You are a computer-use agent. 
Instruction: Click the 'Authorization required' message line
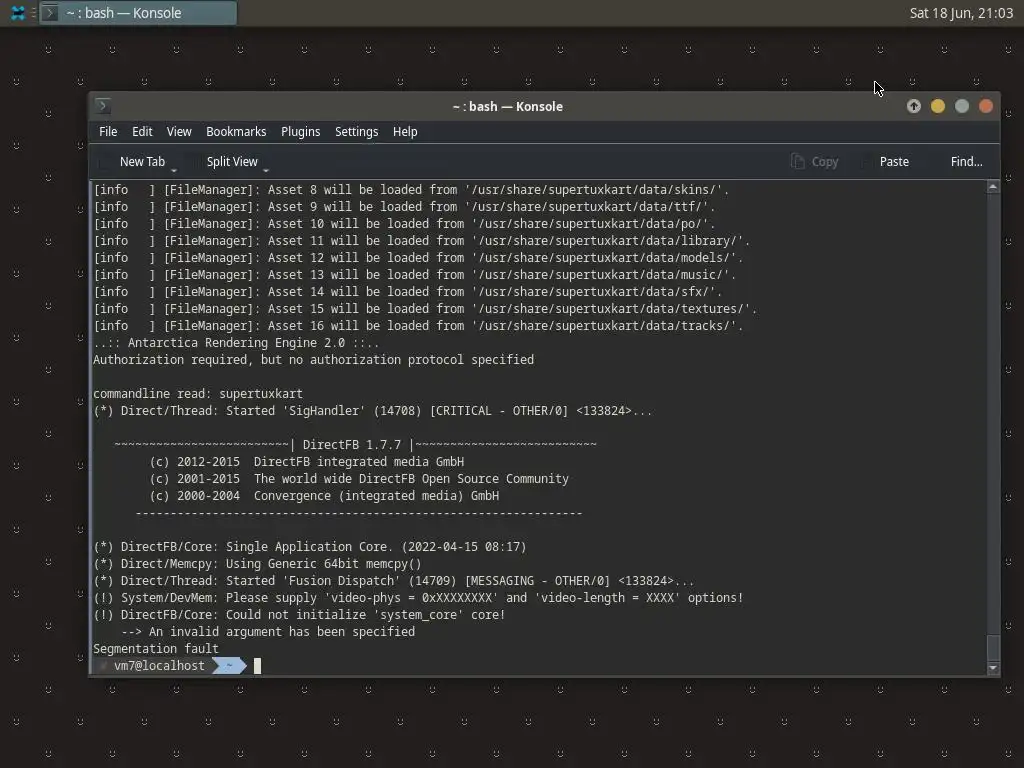point(313,360)
